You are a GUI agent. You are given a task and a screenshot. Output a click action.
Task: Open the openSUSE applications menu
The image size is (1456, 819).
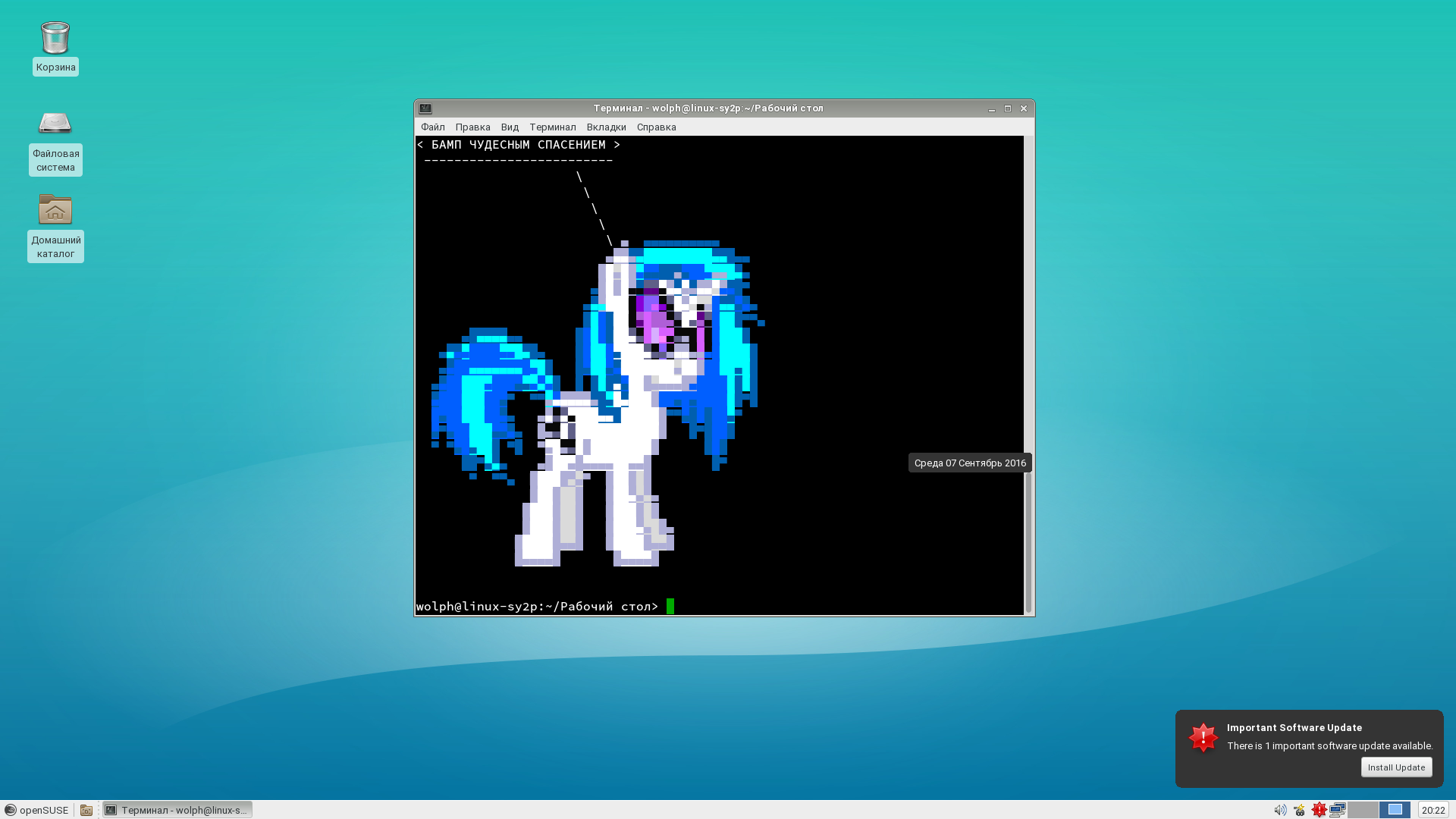pos(36,810)
